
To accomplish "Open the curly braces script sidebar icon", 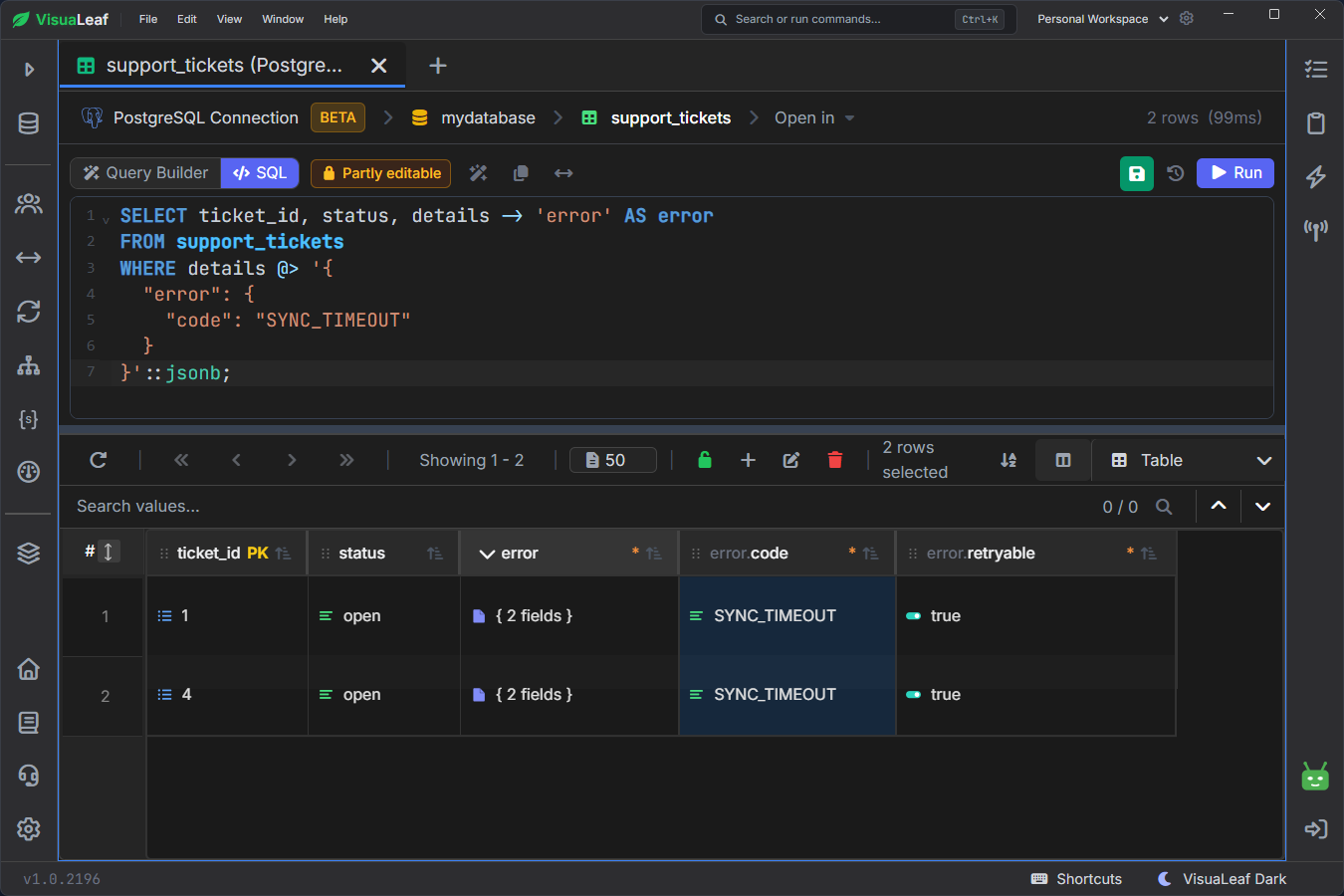I will tap(29, 419).
